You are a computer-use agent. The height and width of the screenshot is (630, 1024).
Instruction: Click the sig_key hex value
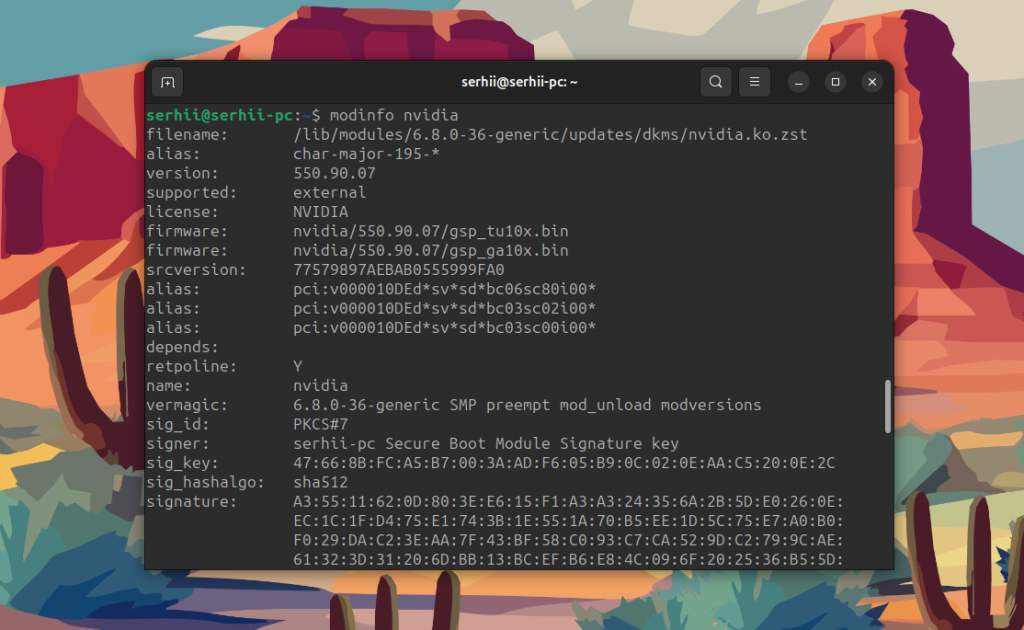(x=564, y=463)
